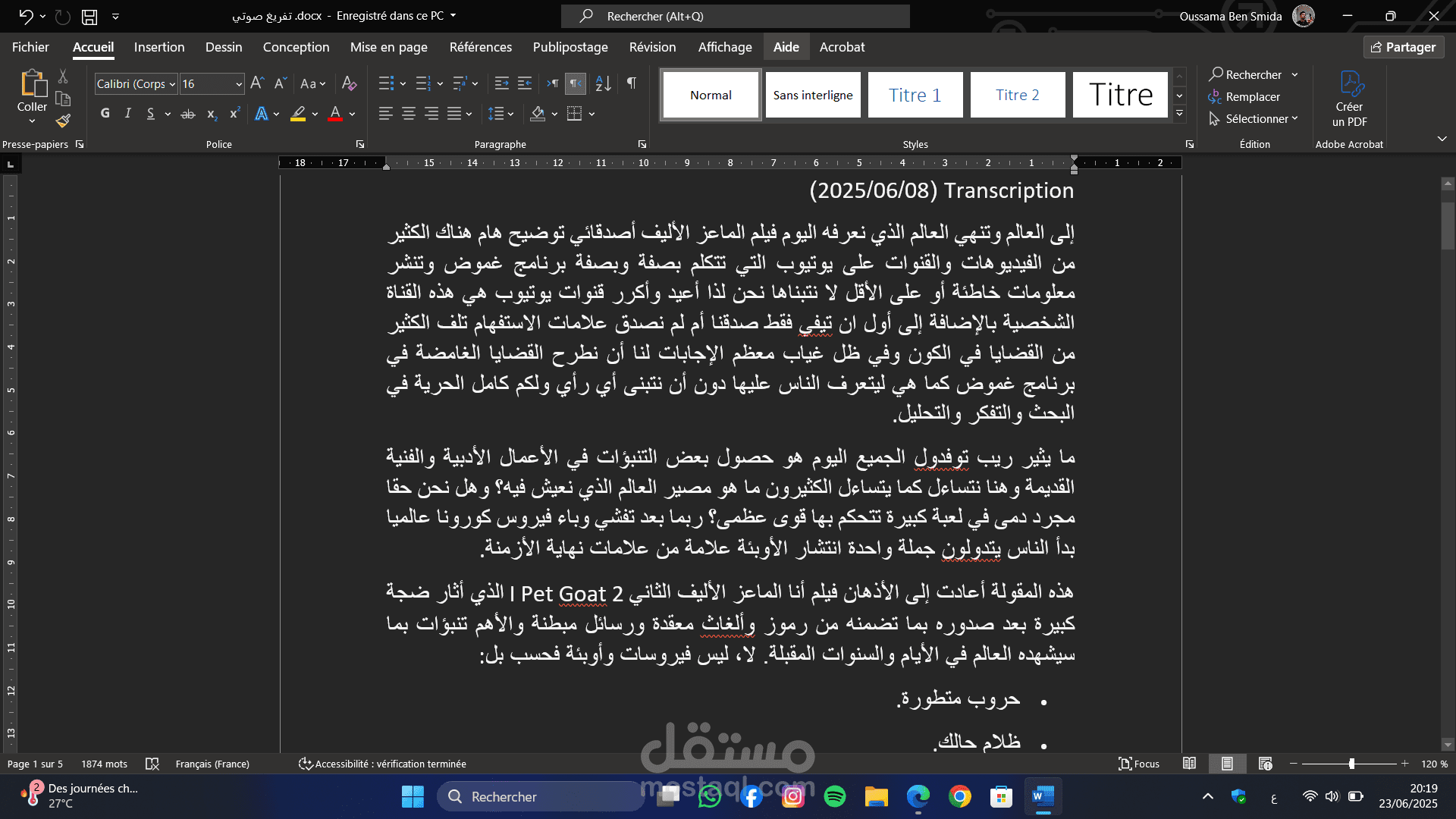Expand the styles gallery
Screen dimensions: 1456x819
(1179, 115)
